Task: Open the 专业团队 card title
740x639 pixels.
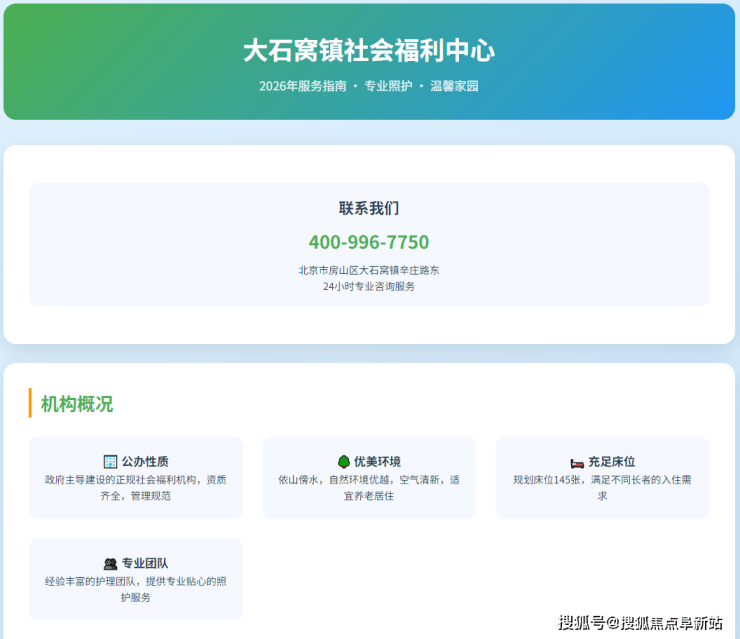Action: [x=145, y=564]
